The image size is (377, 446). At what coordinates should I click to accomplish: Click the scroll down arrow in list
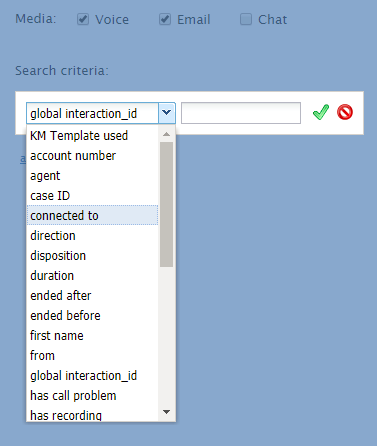tap(166, 412)
